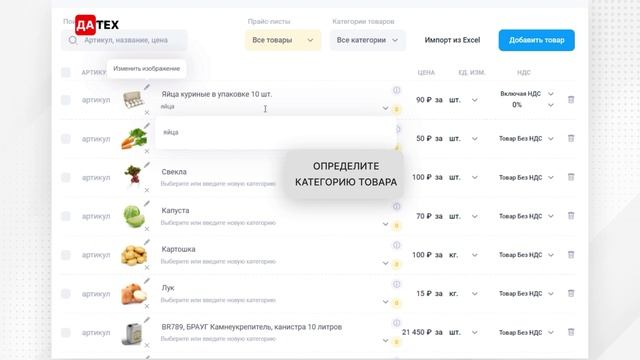This screenshot has height=360, width=640.
Task: Click the info icon in Яйца куриные row
Action: [396, 90]
